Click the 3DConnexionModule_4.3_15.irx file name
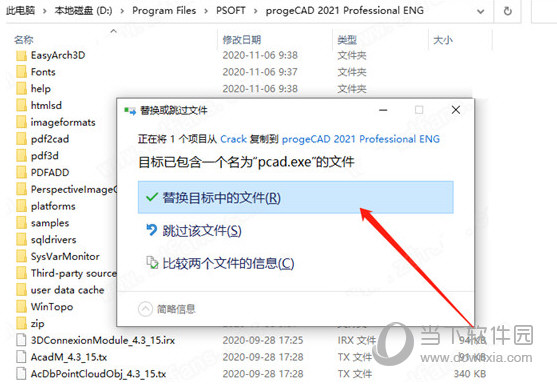557x387 pixels. (x=103, y=340)
